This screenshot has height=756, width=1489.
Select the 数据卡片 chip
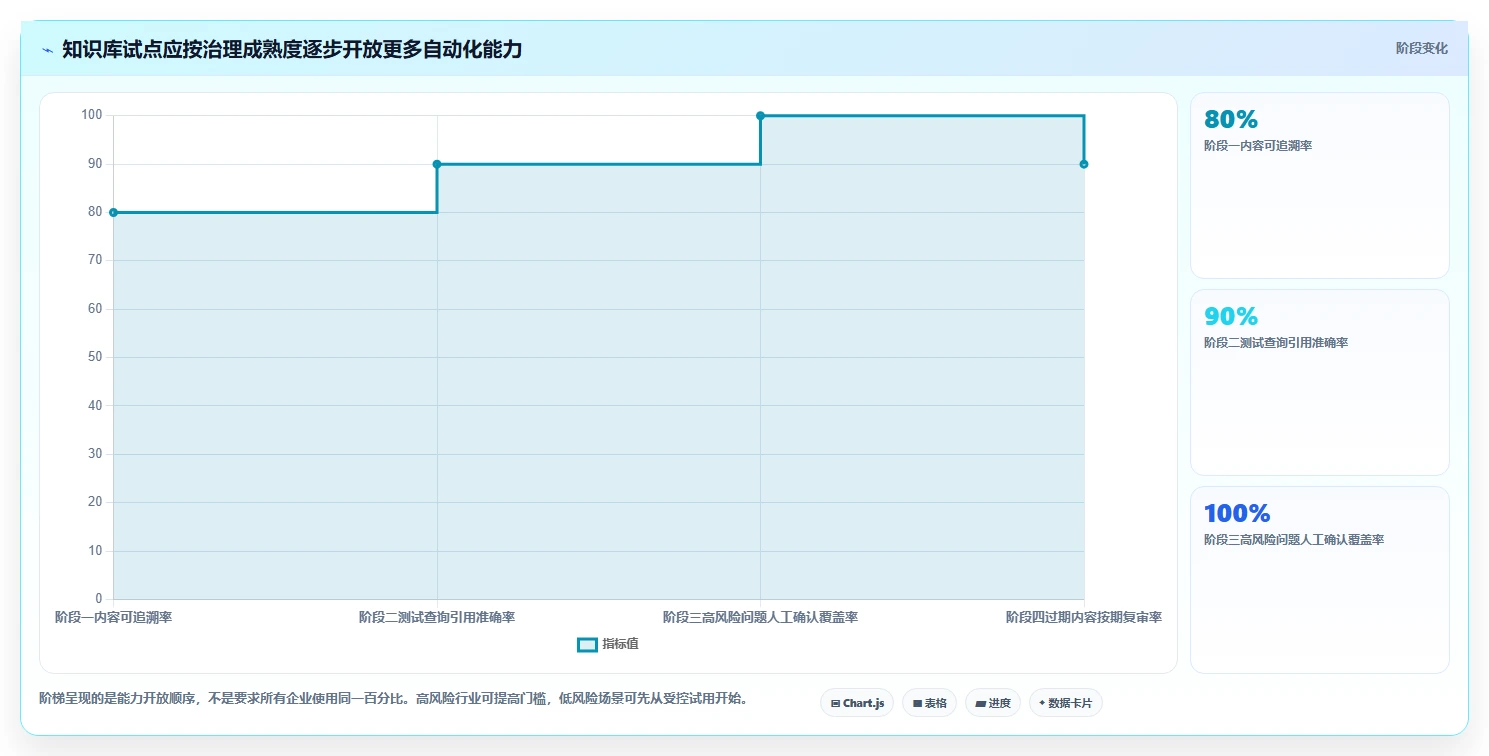(1065, 703)
